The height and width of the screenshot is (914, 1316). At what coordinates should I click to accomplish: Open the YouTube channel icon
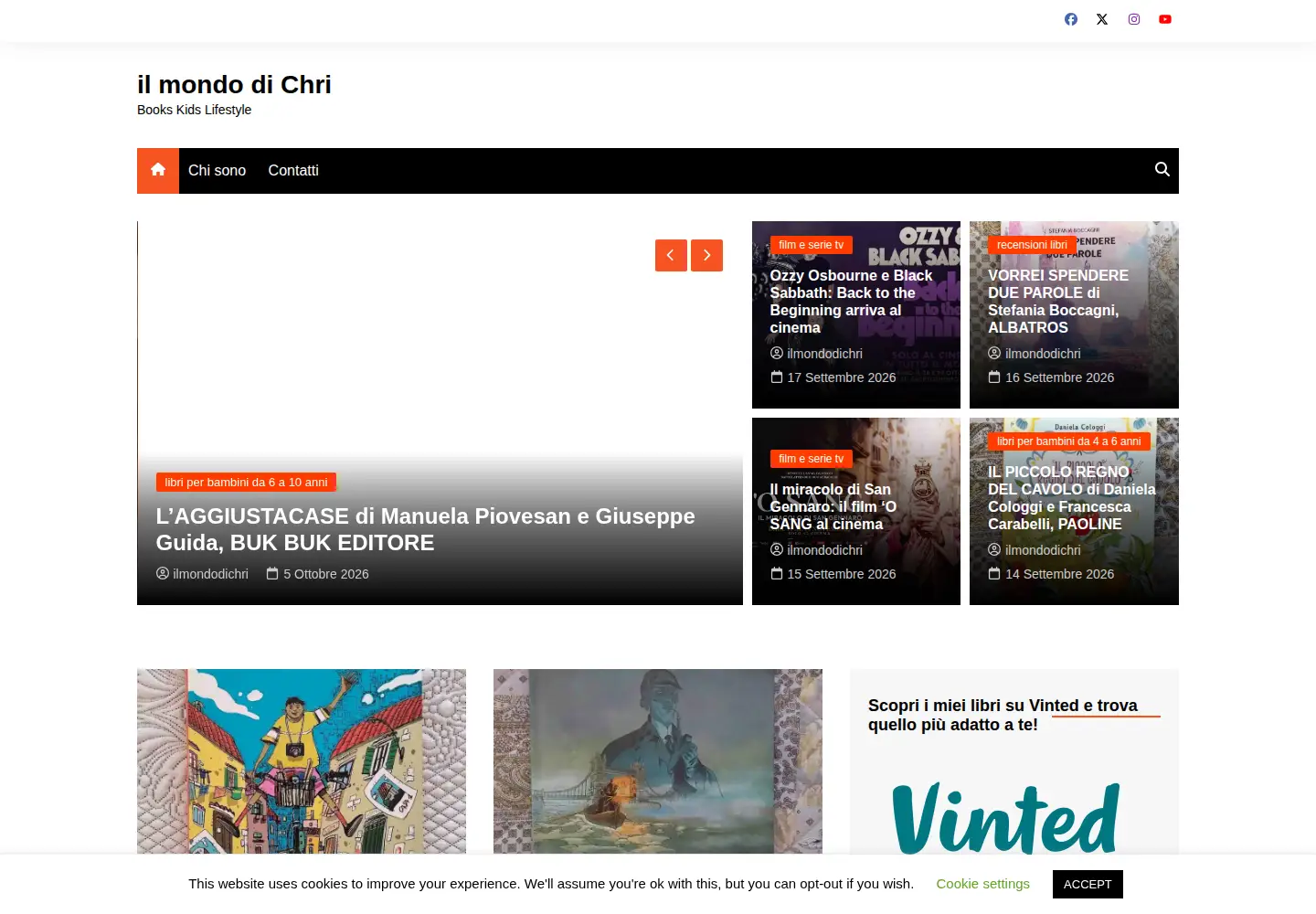[1165, 19]
